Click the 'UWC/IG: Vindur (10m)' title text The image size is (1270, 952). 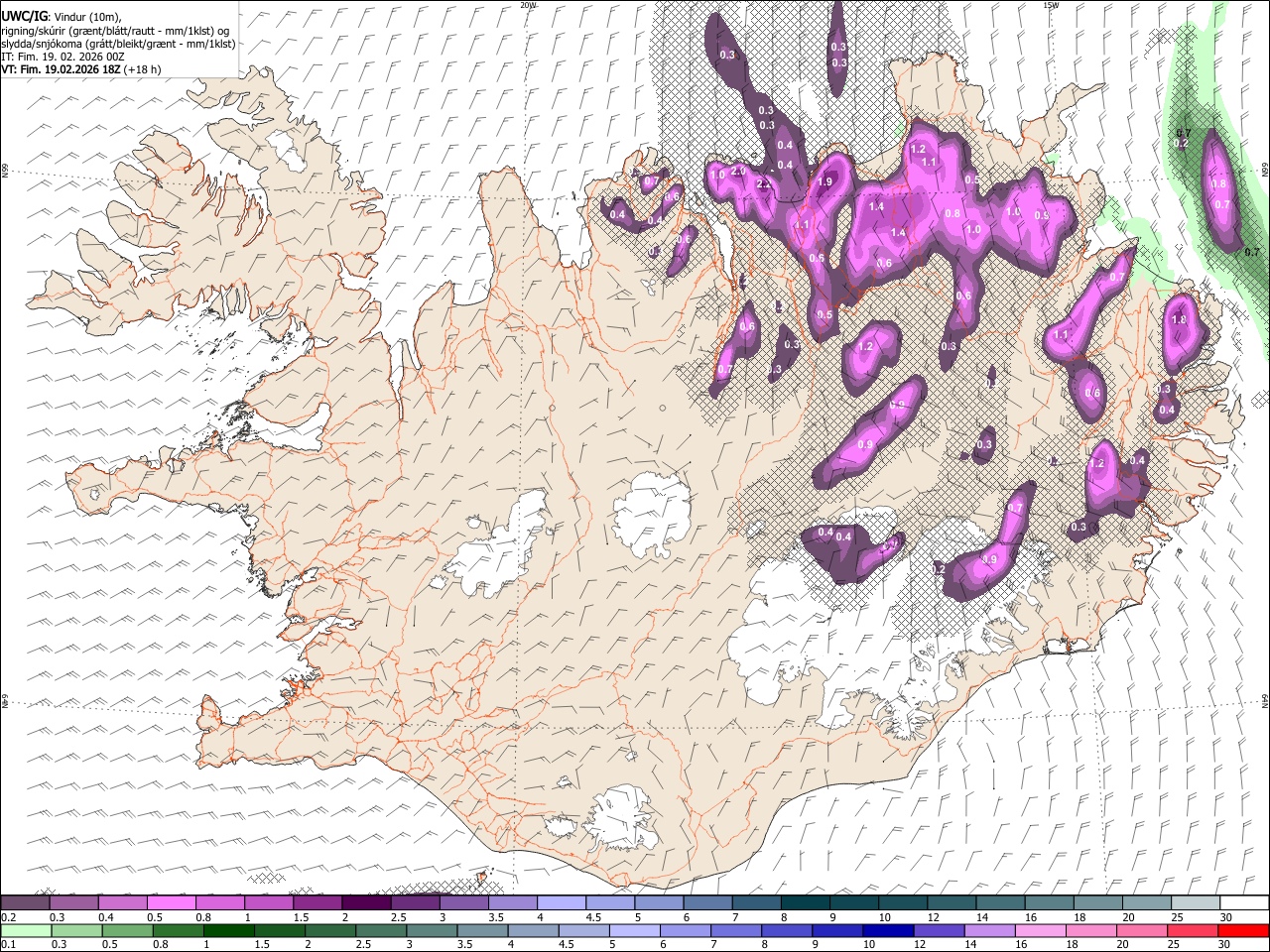[x=61, y=16]
